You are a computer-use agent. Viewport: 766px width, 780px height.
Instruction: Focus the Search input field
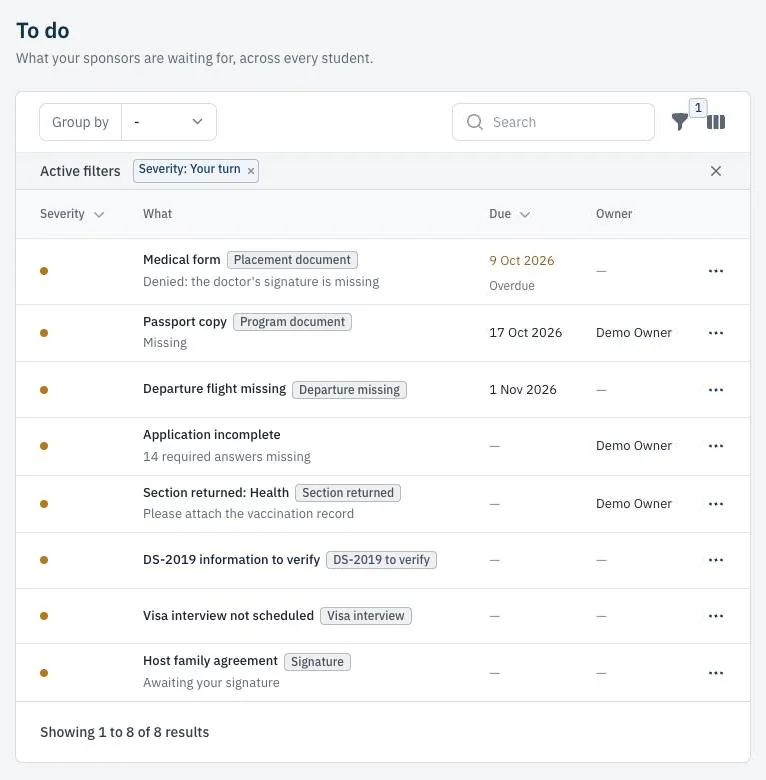pyautogui.click(x=553, y=122)
